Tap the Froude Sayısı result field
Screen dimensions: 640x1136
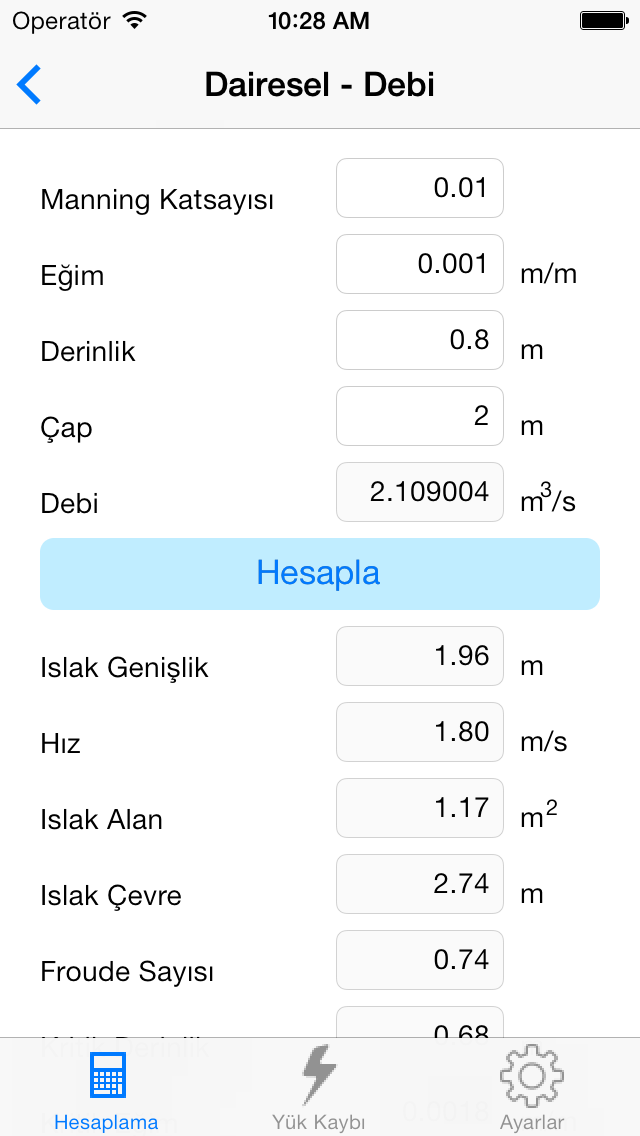click(420, 960)
